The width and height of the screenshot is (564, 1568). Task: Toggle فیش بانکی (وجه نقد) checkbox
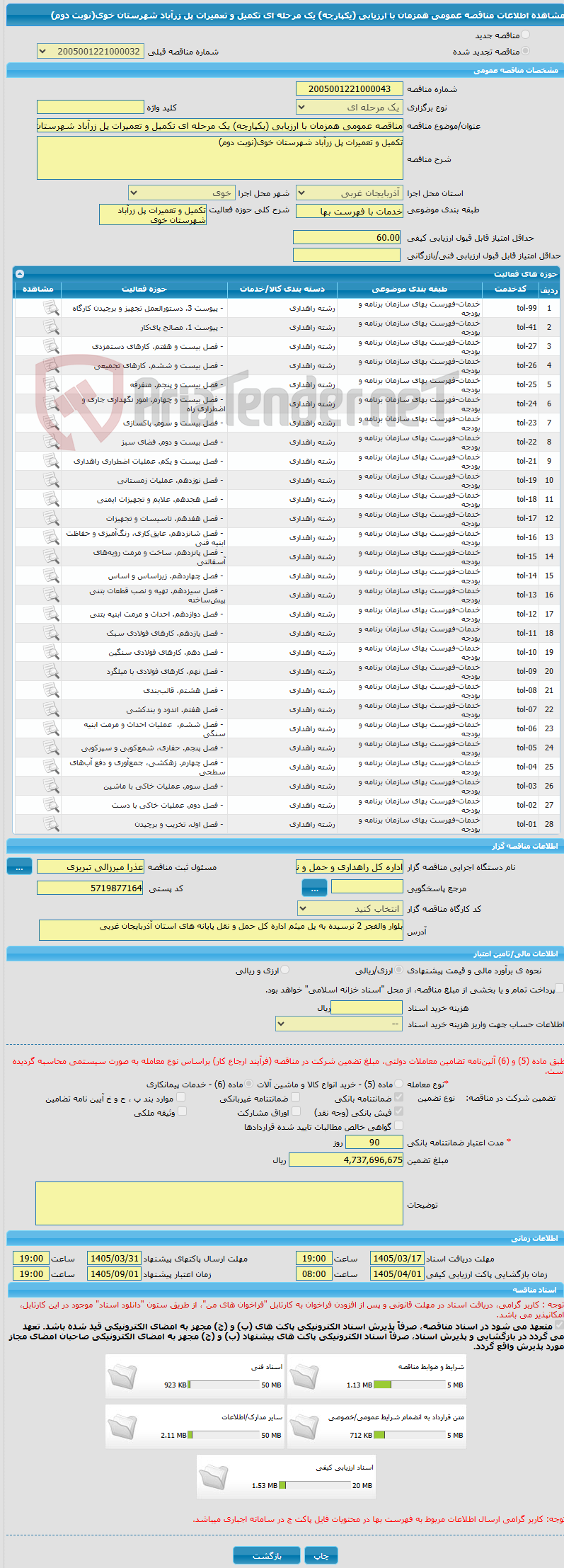click(x=398, y=1111)
